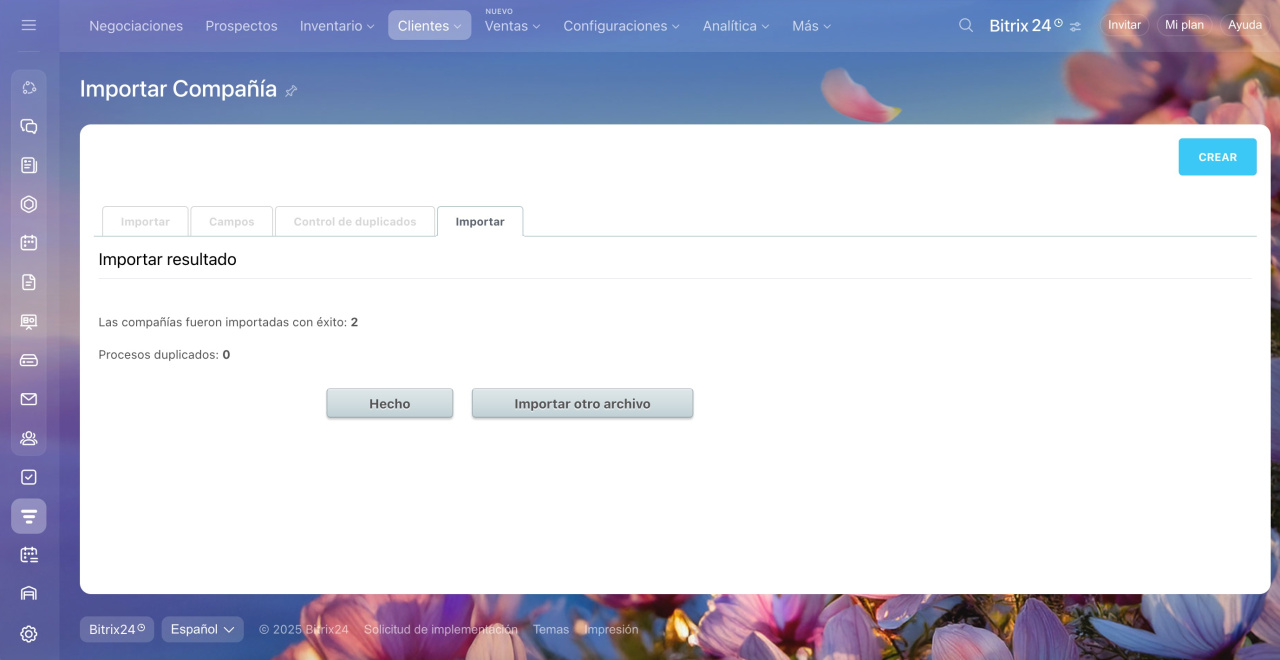Open the drive storage icon in sidebar

point(29,360)
